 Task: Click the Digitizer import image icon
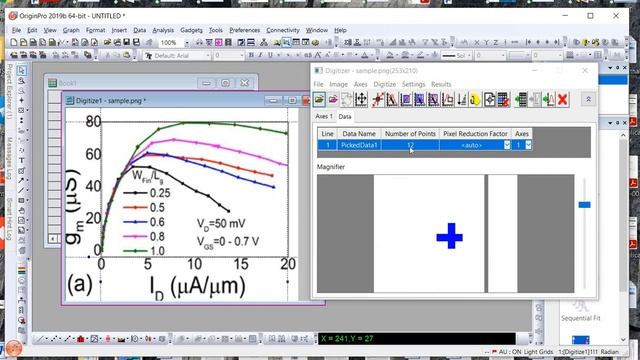pos(319,99)
